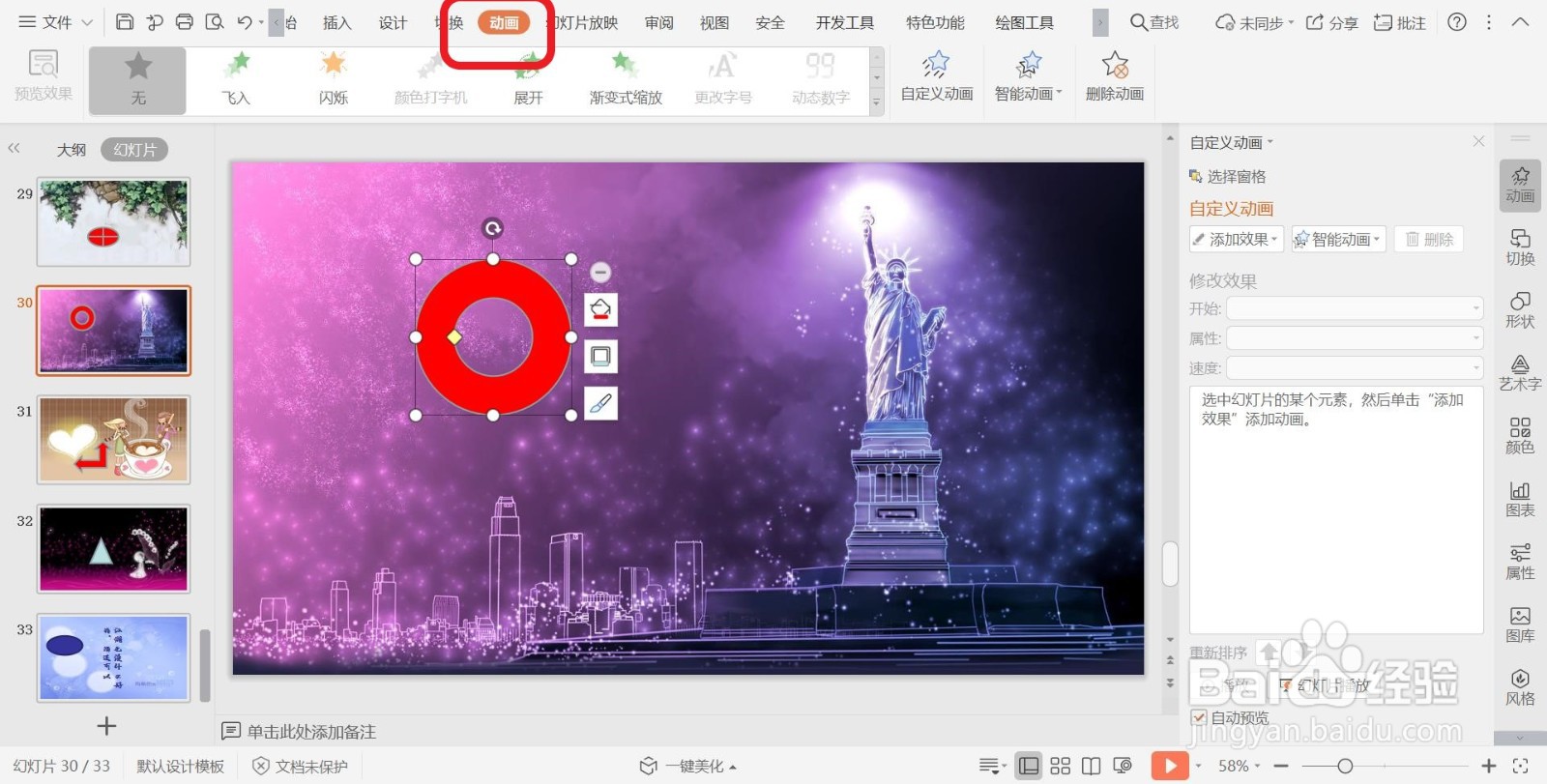Open the 形状 side panel icon
Image resolution: width=1547 pixels, height=784 pixels.
1520,310
